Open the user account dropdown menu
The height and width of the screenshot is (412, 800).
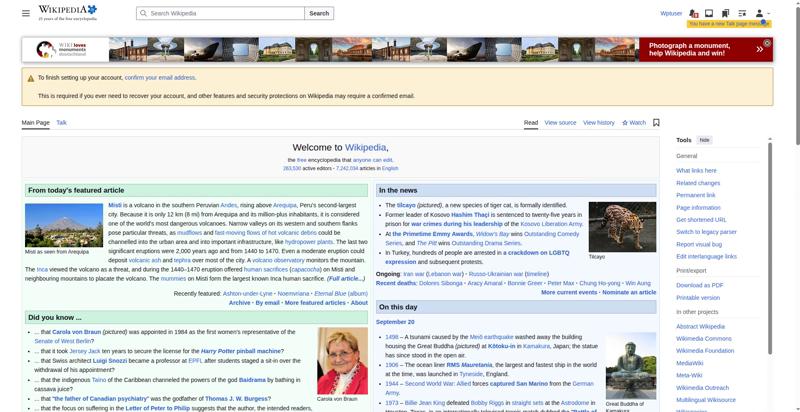tap(762, 13)
